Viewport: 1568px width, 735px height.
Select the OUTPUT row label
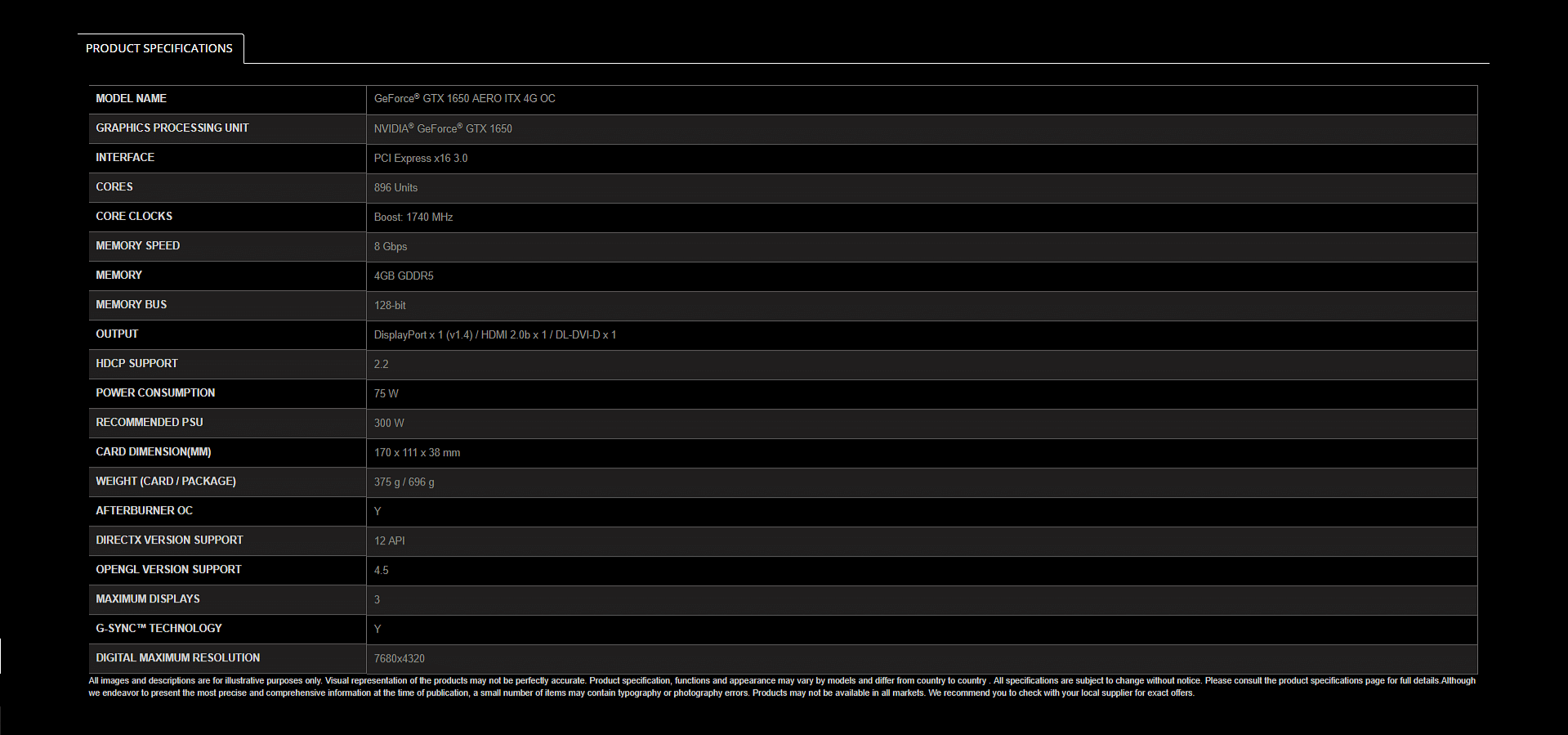[117, 334]
